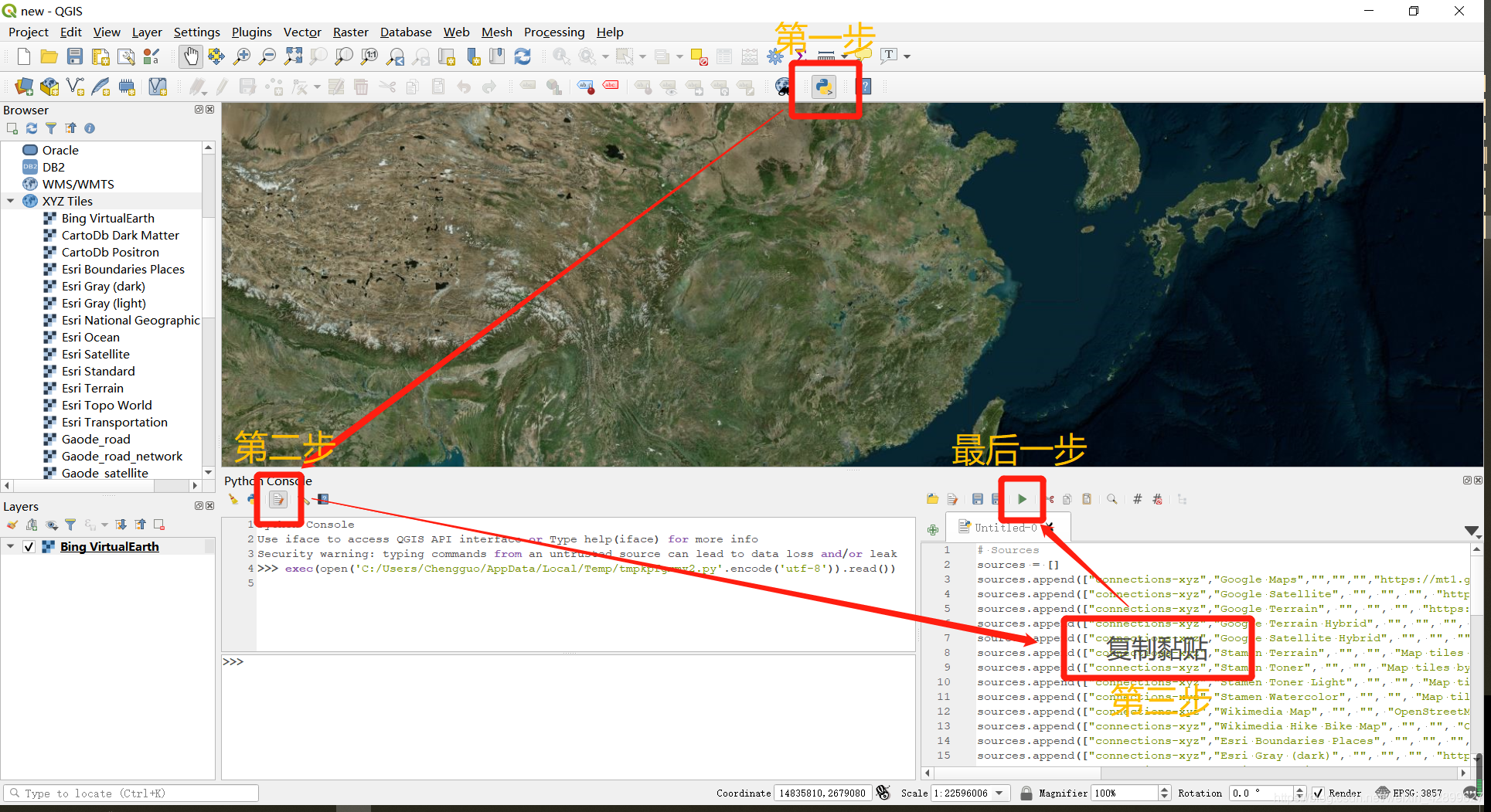This screenshot has height=812, width=1491.
Task: Refresh the Browser panel
Action: click(32, 128)
